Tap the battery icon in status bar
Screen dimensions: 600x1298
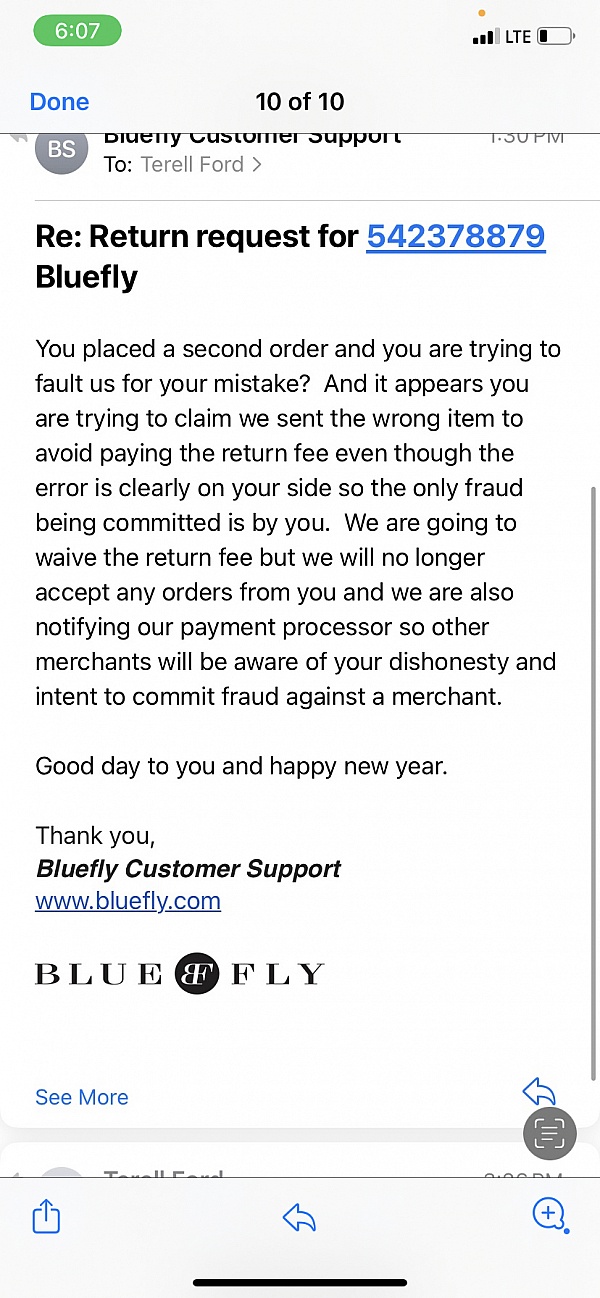click(556, 37)
